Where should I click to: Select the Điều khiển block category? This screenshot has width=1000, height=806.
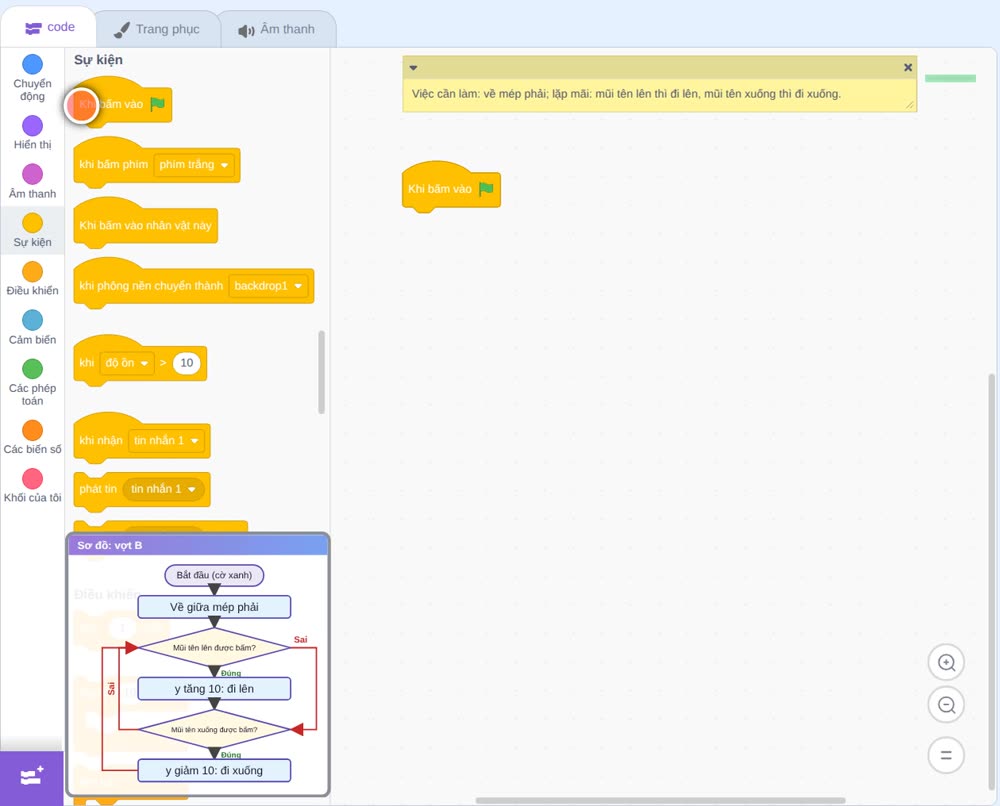(33, 279)
